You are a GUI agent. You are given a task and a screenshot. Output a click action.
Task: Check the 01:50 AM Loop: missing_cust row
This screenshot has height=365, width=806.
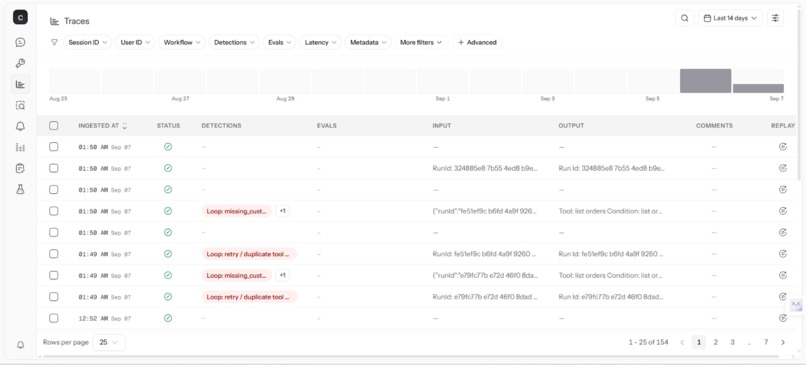pos(53,211)
